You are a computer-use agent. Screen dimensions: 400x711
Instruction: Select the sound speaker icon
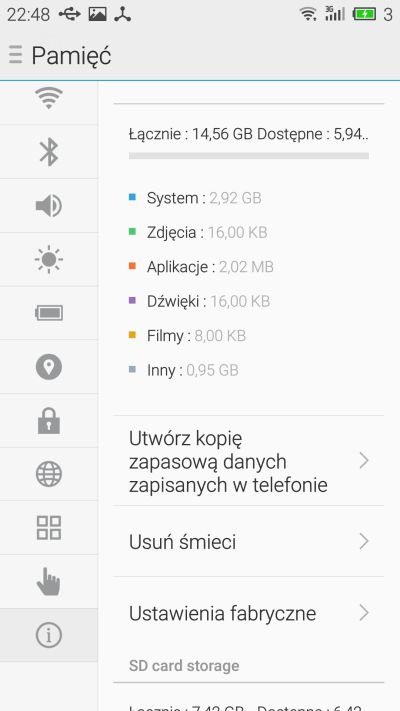[49, 206]
